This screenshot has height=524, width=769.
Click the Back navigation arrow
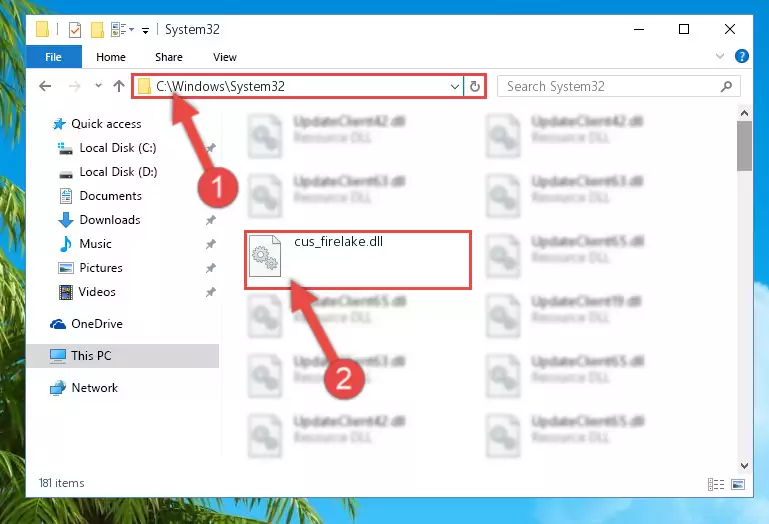45,86
